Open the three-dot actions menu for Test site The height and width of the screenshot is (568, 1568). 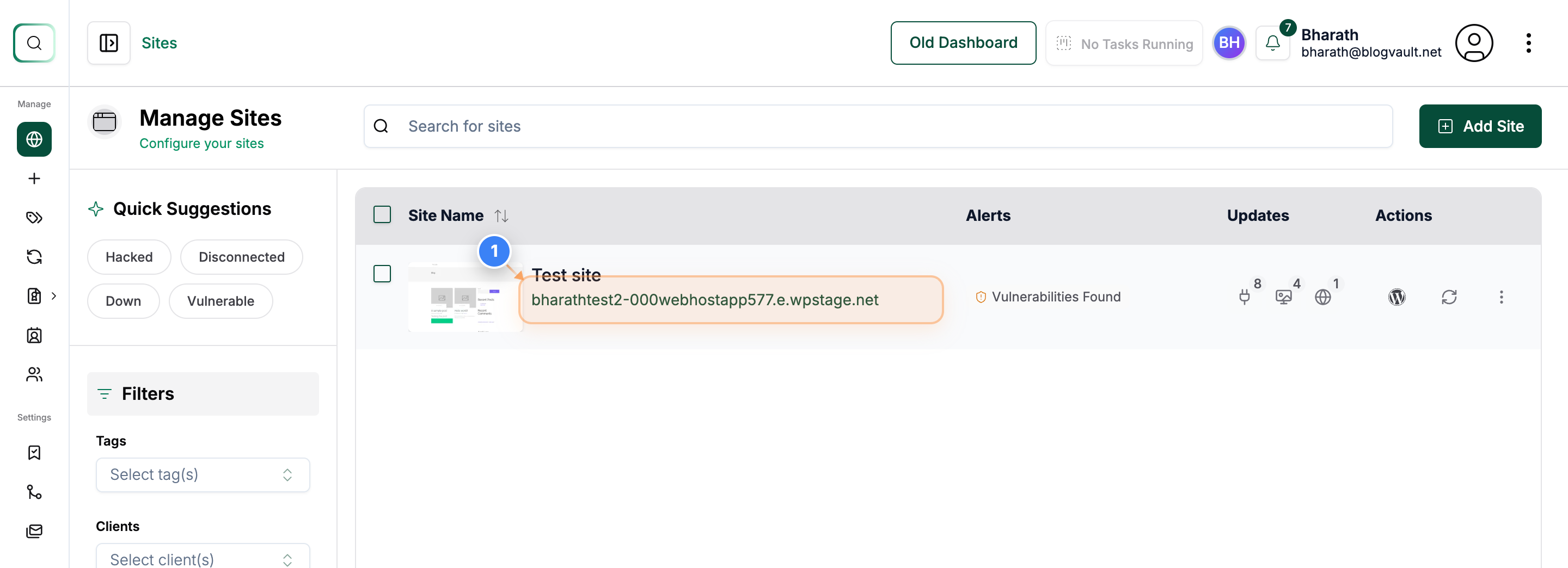pos(1502,297)
